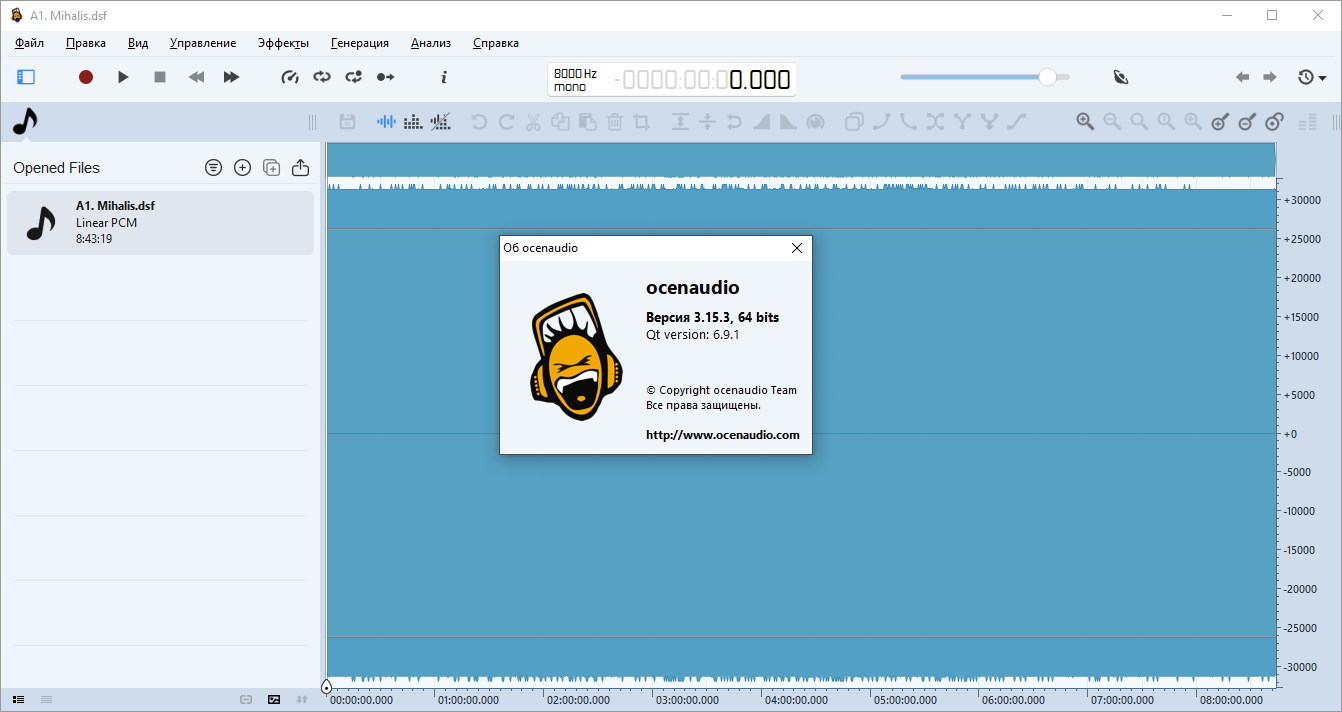Open the Справка menu
Image resolution: width=1342 pixels, height=712 pixels.
[x=496, y=43]
